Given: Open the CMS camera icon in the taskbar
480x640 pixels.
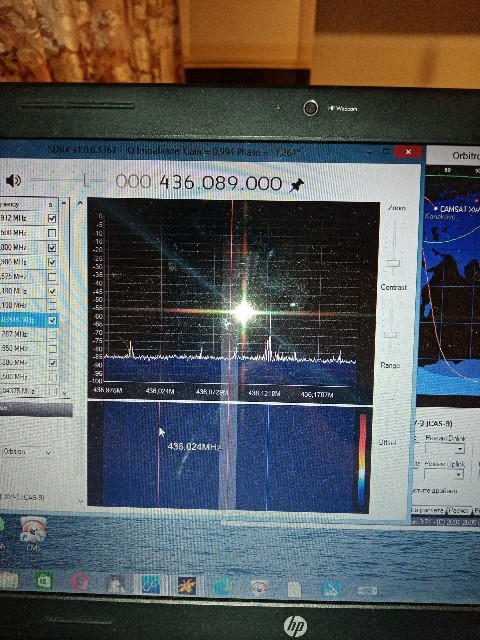Looking at the screenshot, I should tap(259, 588).
